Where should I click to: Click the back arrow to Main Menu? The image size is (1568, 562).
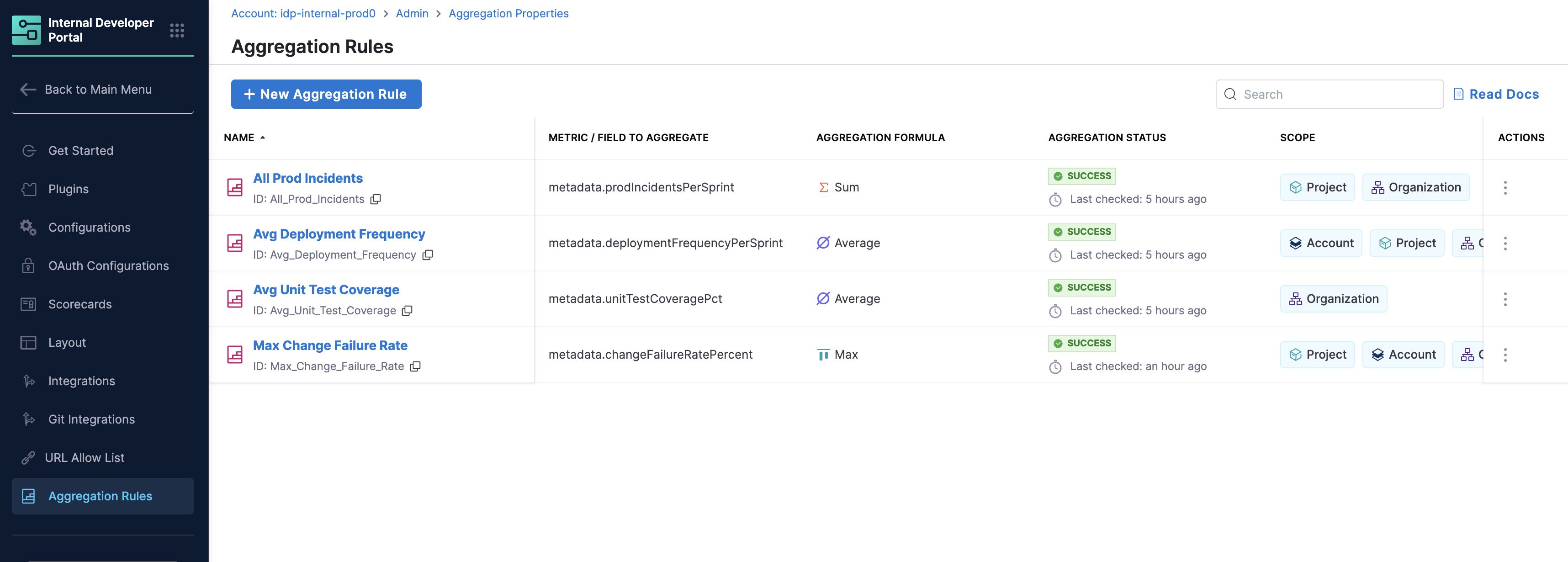pyautogui.click(x=28, y=89)
